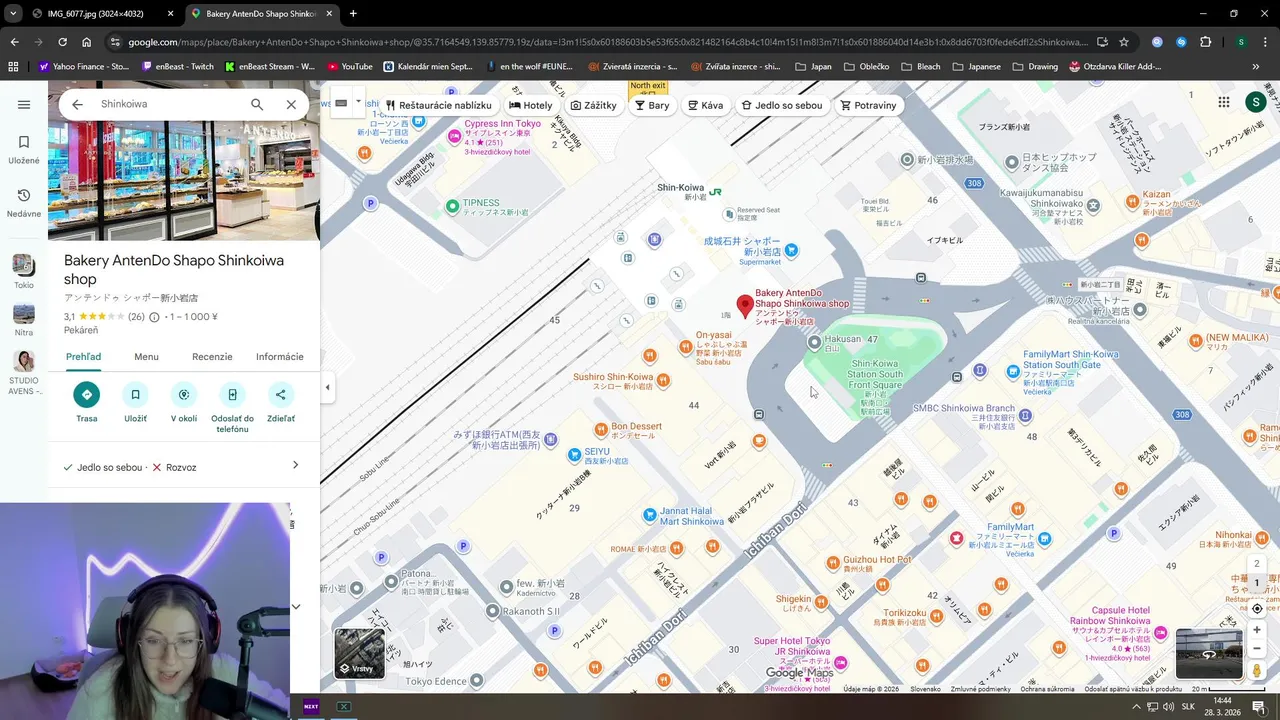Click Odoslať do telefónu button
This screenshot has height=720, width=1280.
point(232,408)
